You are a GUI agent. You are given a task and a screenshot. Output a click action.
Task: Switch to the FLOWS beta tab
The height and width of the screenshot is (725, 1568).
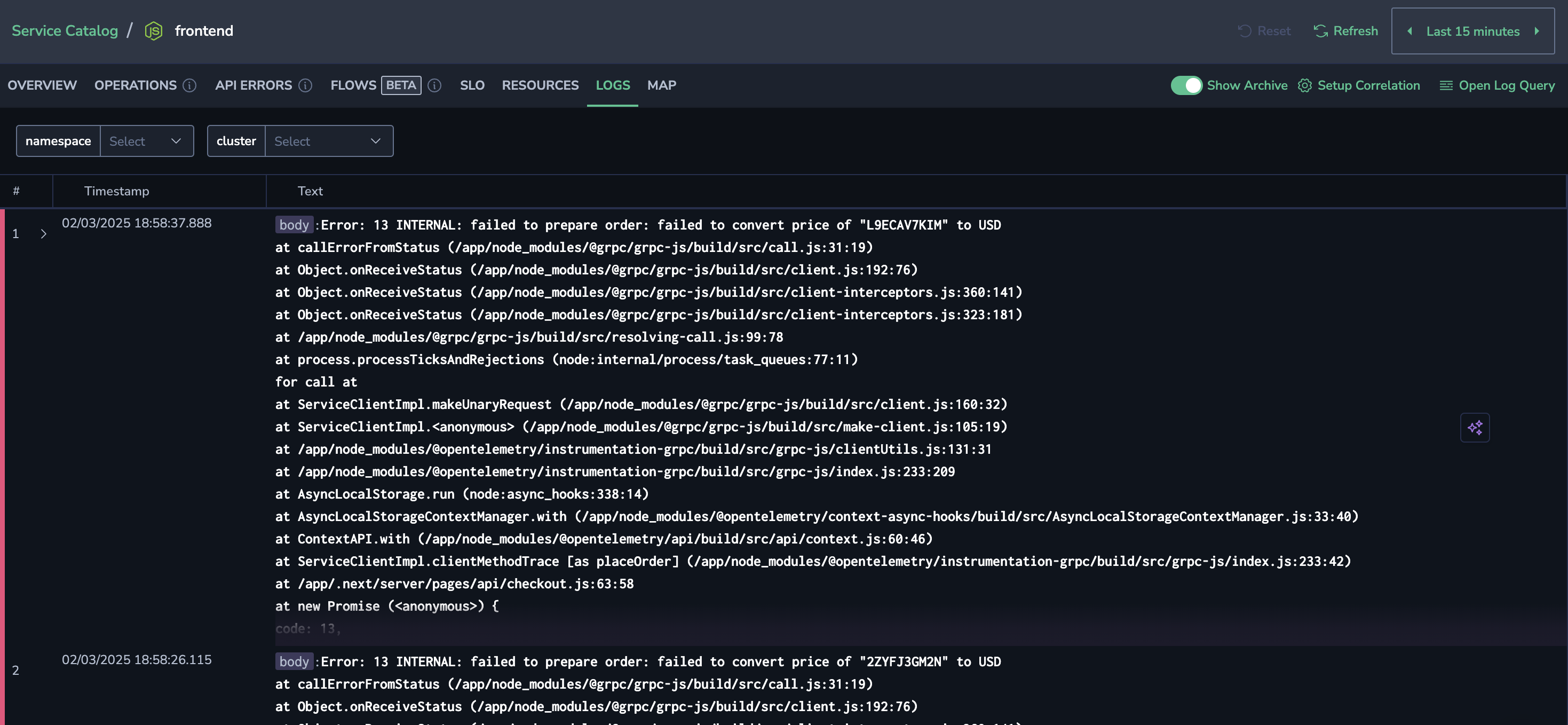pyautogui.click(x=375, y=85)
